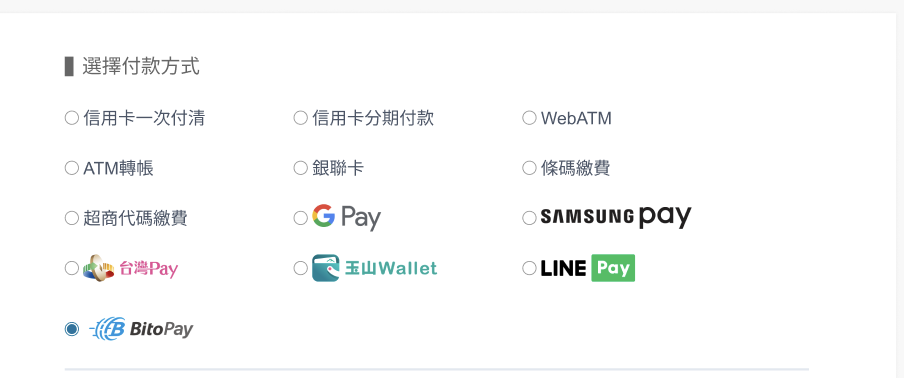Image resolution: width=904 pixels, height=378 pixels.
Task: Mark the radio circle beside LINE Pay
Action: (529, 269)
